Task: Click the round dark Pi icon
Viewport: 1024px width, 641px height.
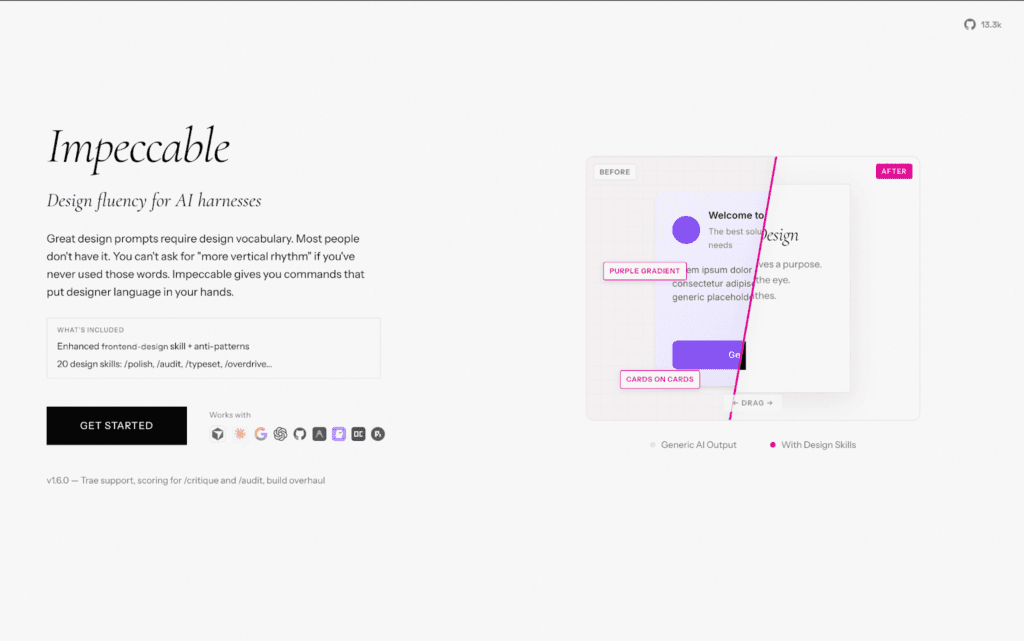Action: pos(378,434)
